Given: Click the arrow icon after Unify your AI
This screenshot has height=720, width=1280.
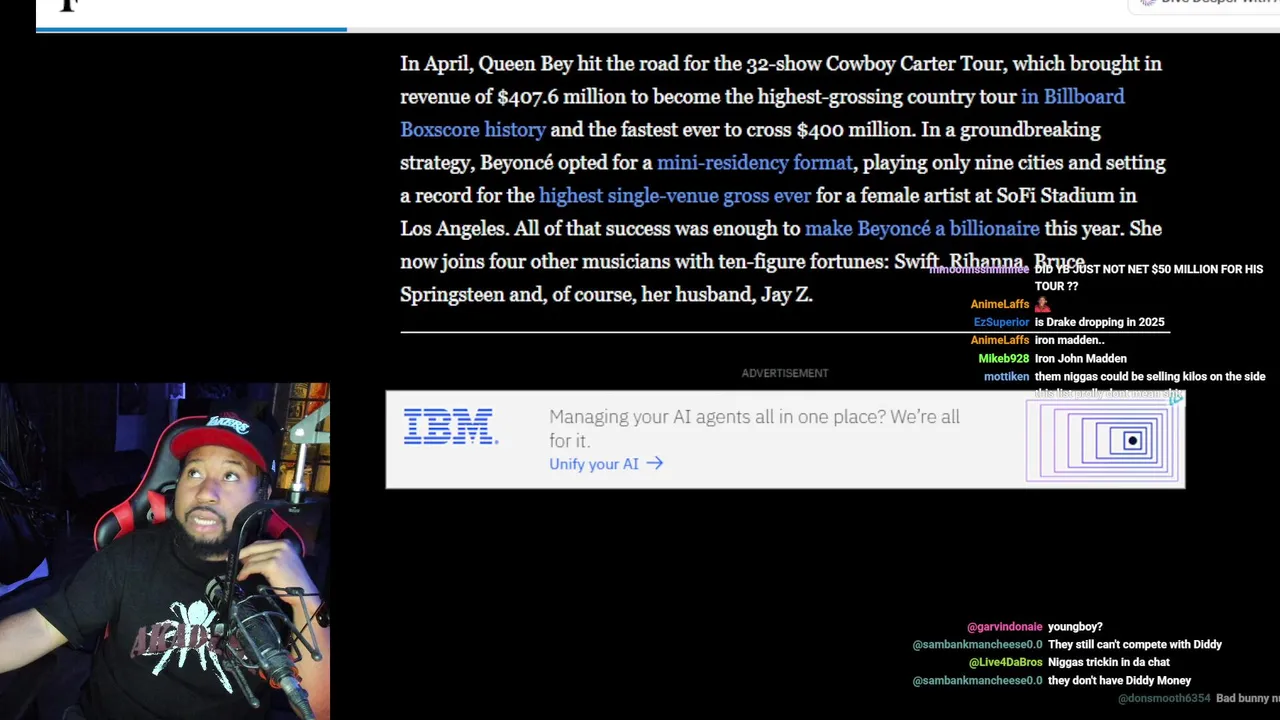Looking at the screenshot, I should [x=655, y=463].
